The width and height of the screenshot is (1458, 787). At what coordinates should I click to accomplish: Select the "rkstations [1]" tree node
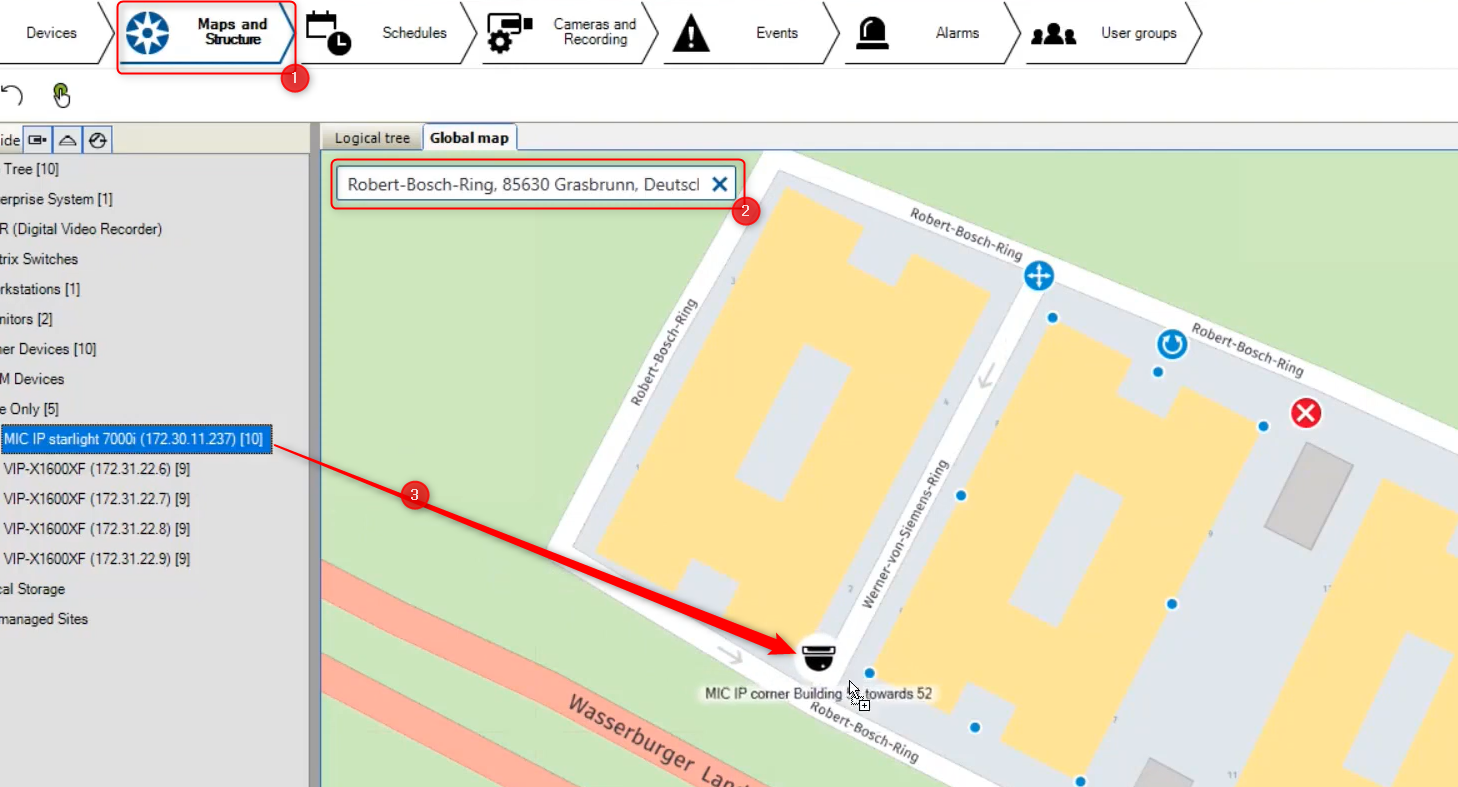[40, 289]
